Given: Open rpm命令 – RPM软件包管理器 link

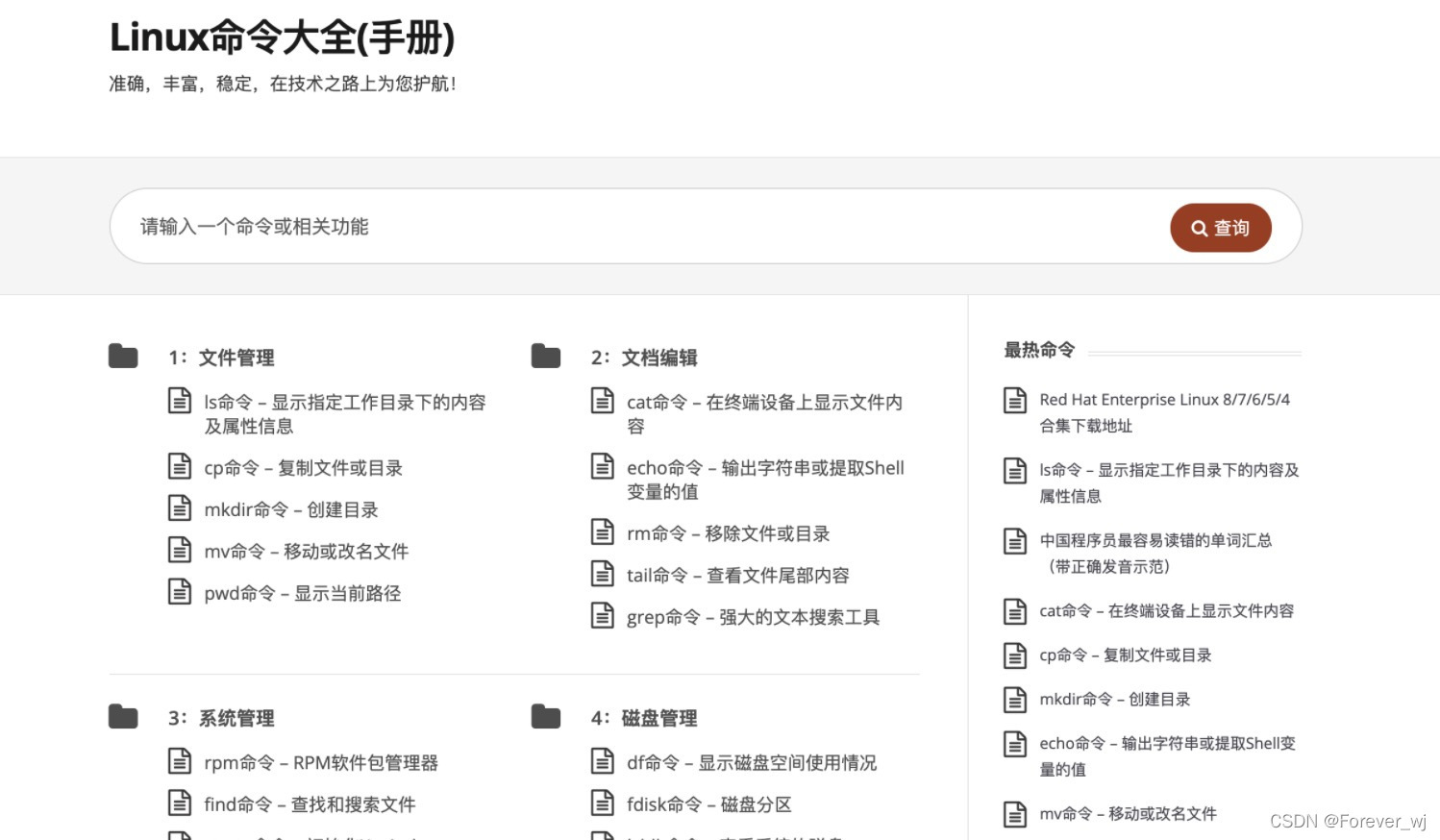Looking at the screenshot, I should pyautogui.click(x=321, y=763).
